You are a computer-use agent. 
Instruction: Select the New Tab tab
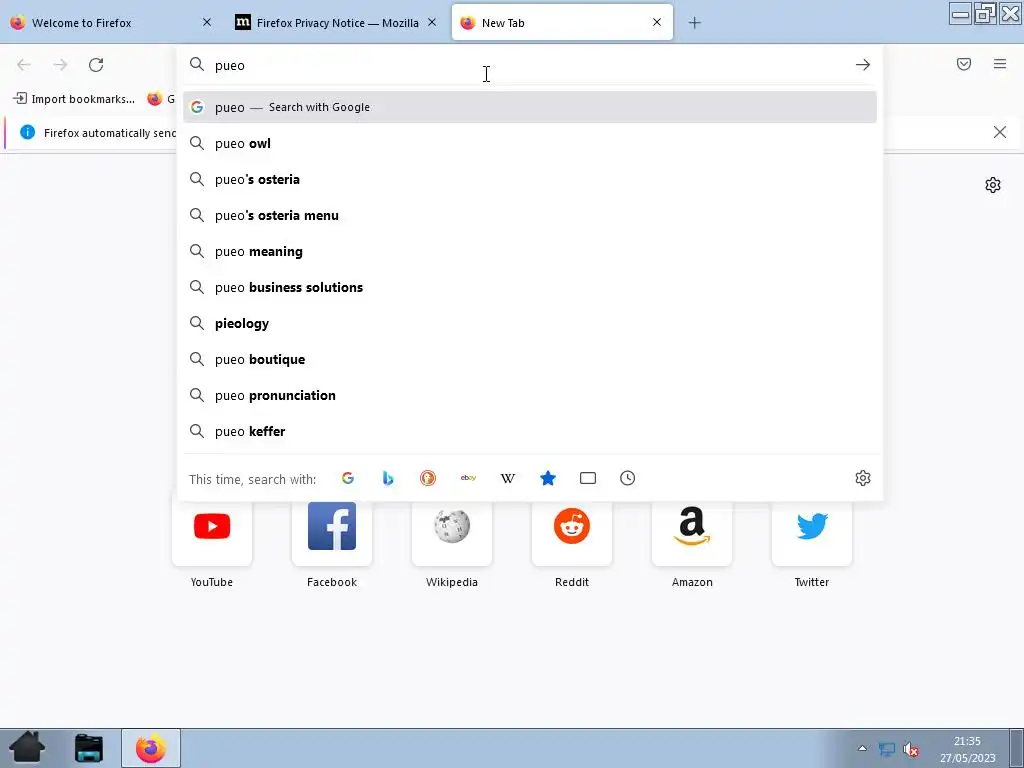(x=562, y=23)
